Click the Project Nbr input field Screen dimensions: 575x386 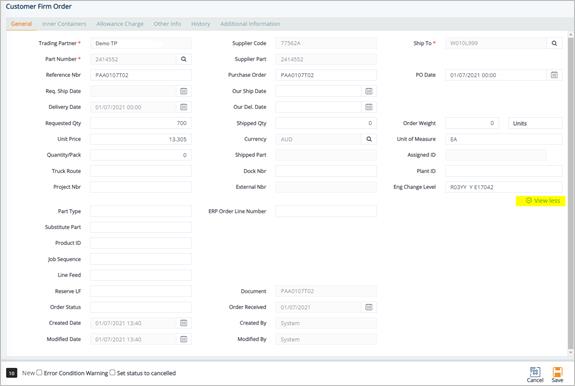(x=141, y=187)
